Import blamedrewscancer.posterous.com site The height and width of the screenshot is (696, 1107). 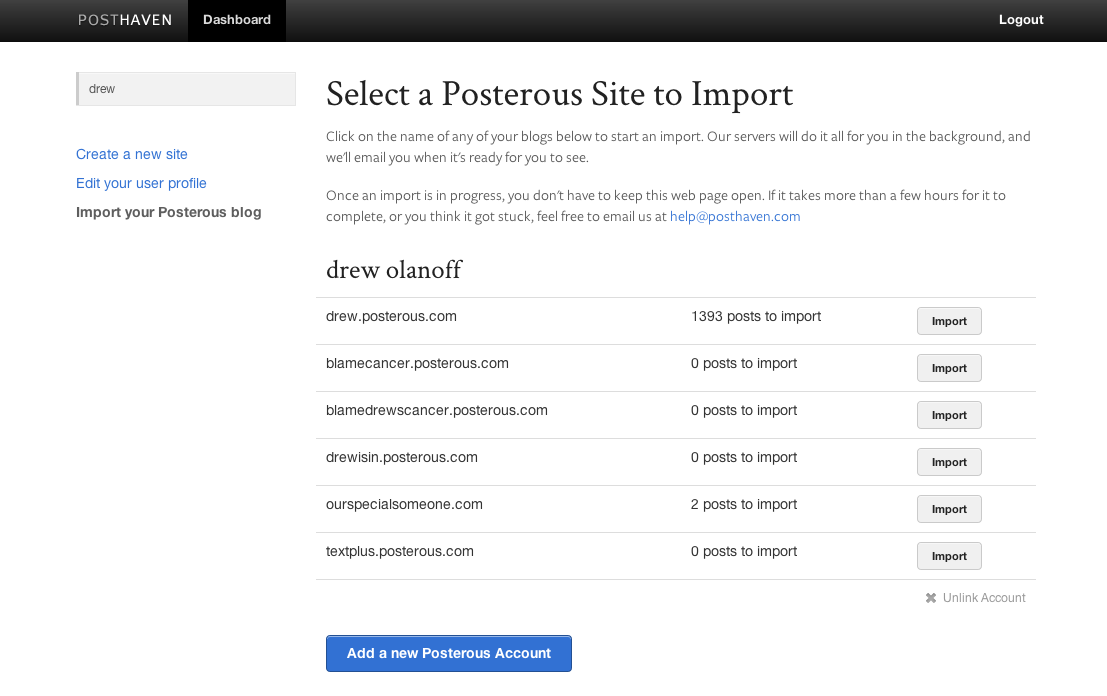pyautogui.click(x=949, y=415)
